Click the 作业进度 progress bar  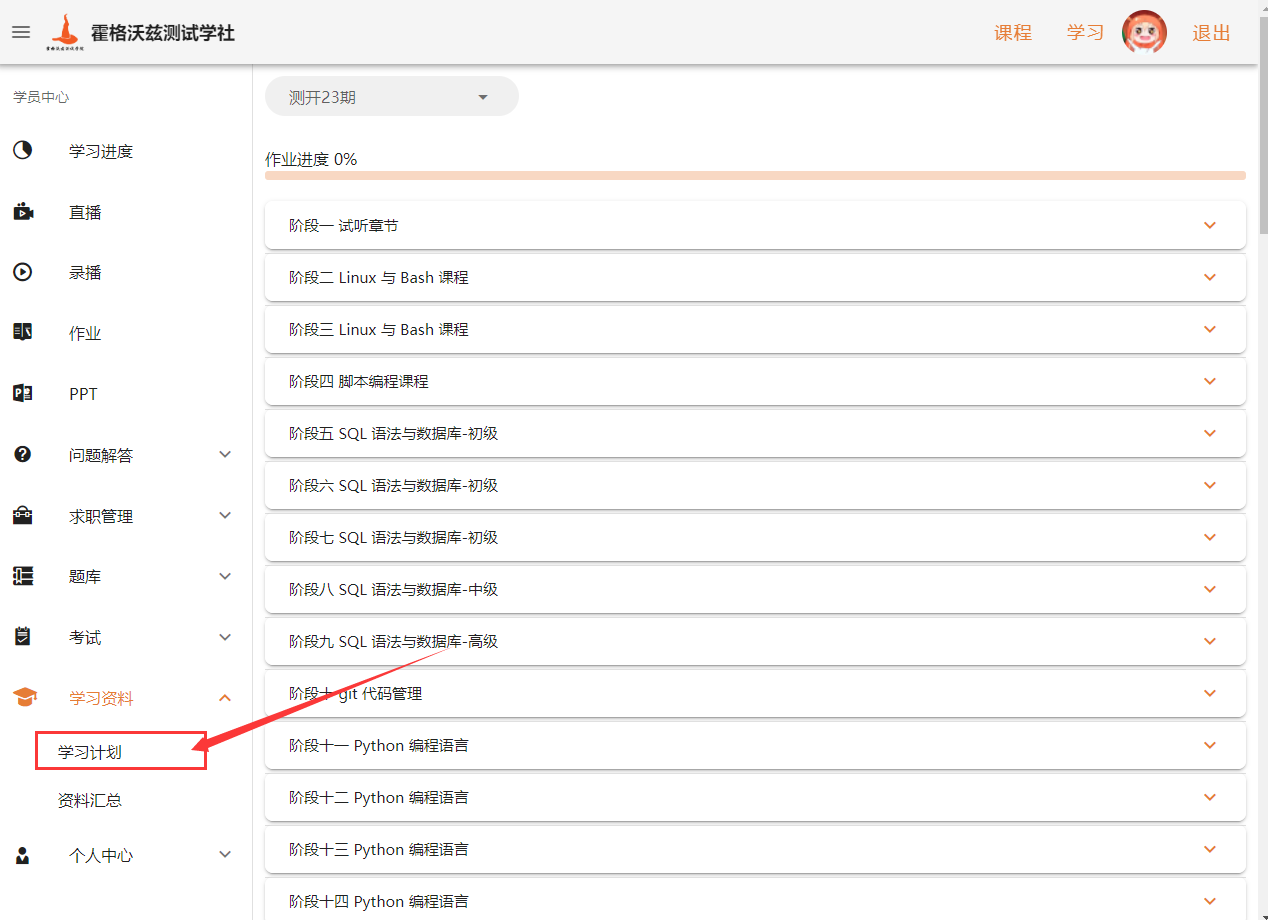(x=755, y=175)
